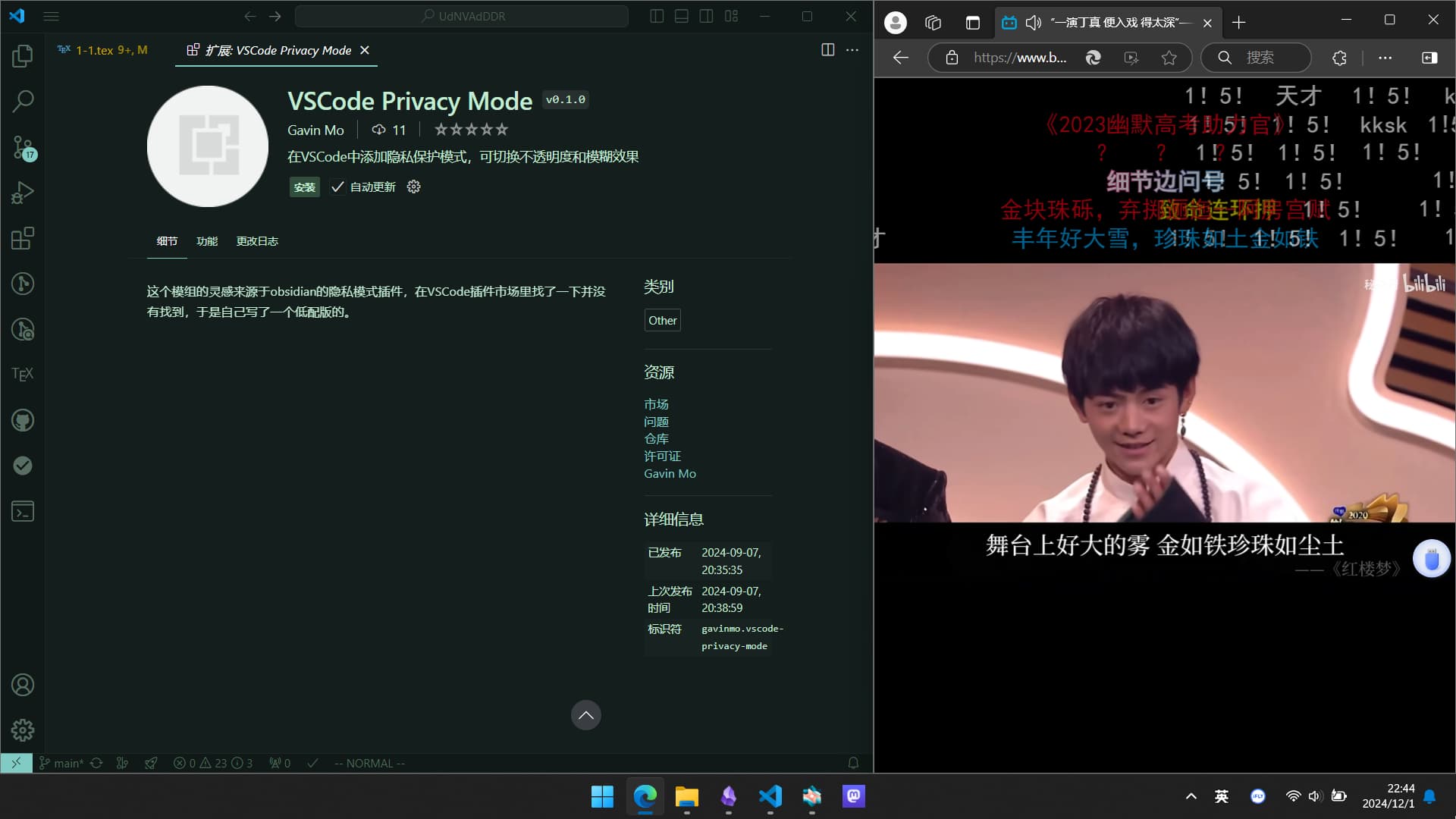The width and height of the screenshot is (1456, 819).
Task: Open the 问题 issues link
Action: pos(656,422)
